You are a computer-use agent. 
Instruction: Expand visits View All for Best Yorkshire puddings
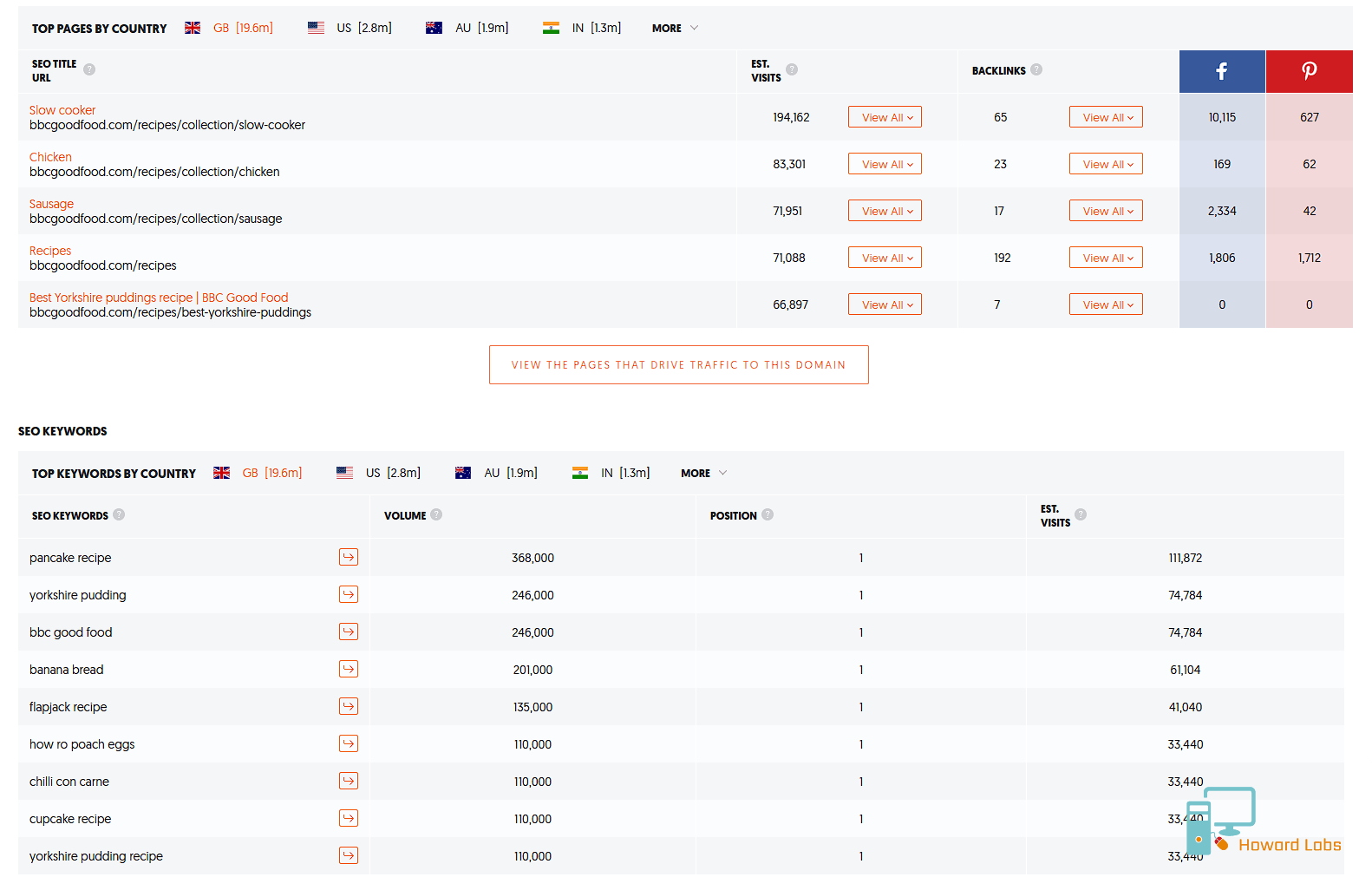click(x=885, y=304)
